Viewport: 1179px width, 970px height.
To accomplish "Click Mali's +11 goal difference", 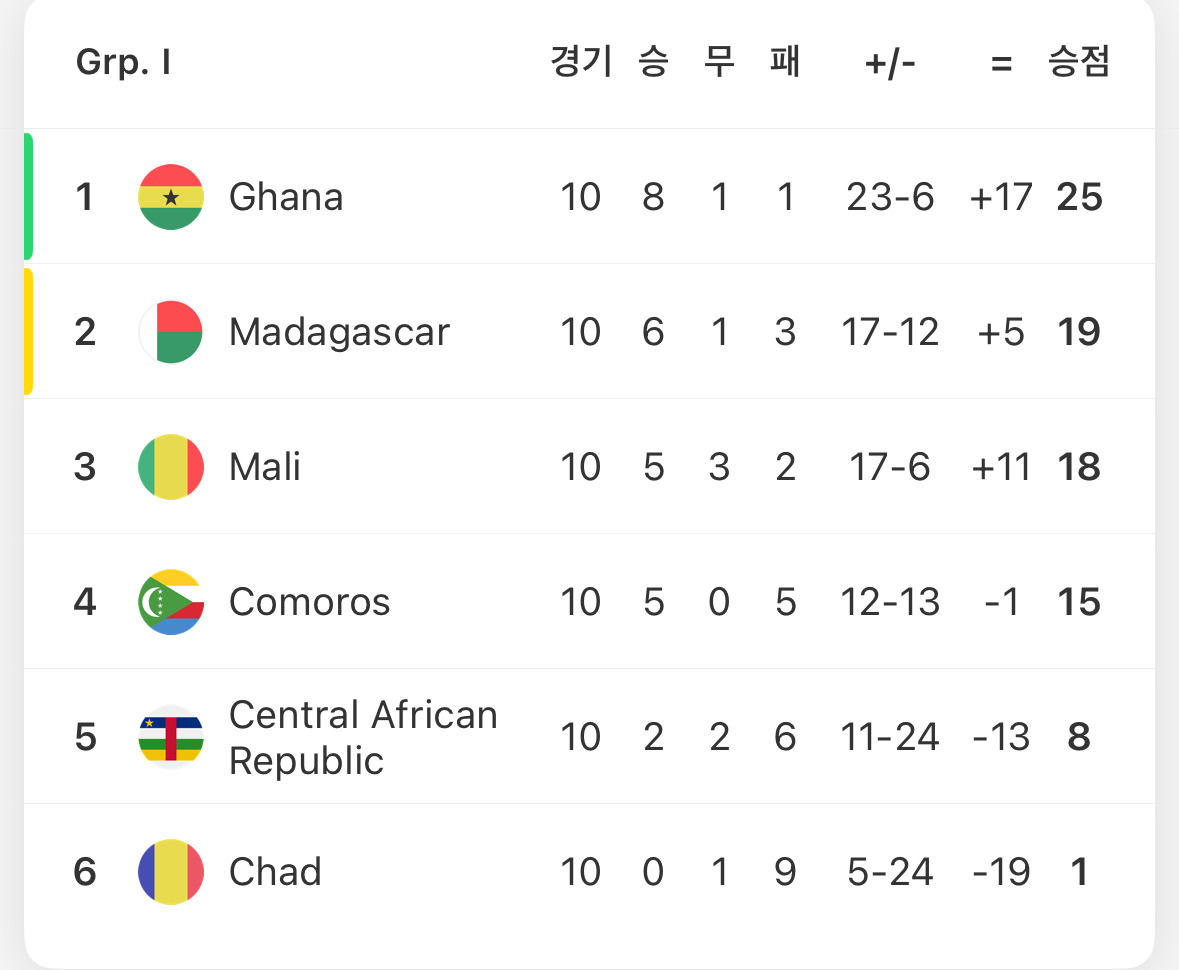I will [x=1001, y=467].
